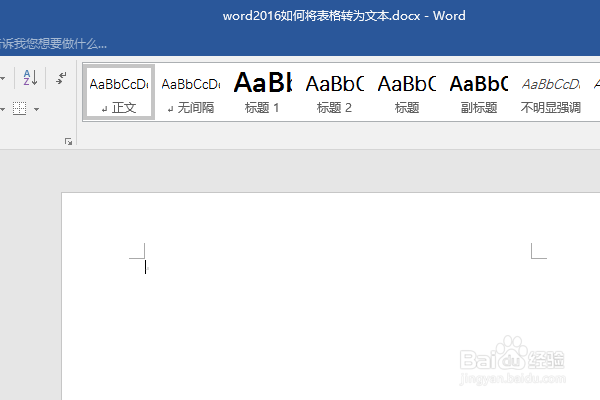Click the Tell me search field
This screenshot has height=400, width=600.
point(54,44)
